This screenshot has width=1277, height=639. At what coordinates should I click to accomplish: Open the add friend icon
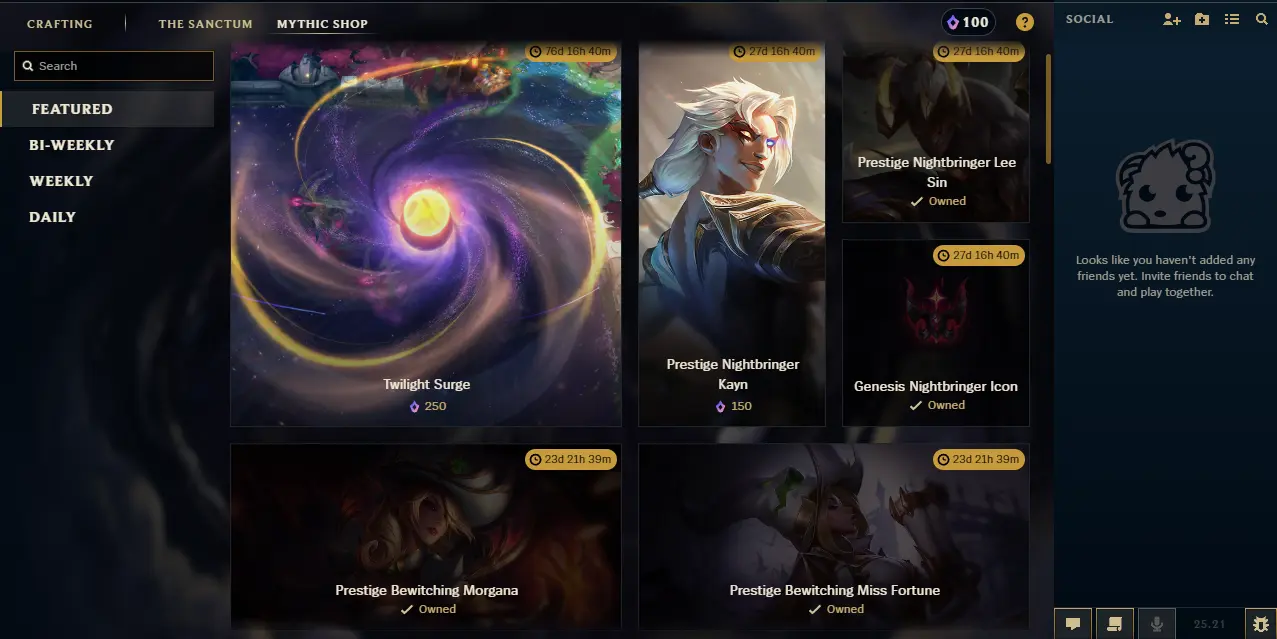click(1172, 19)
